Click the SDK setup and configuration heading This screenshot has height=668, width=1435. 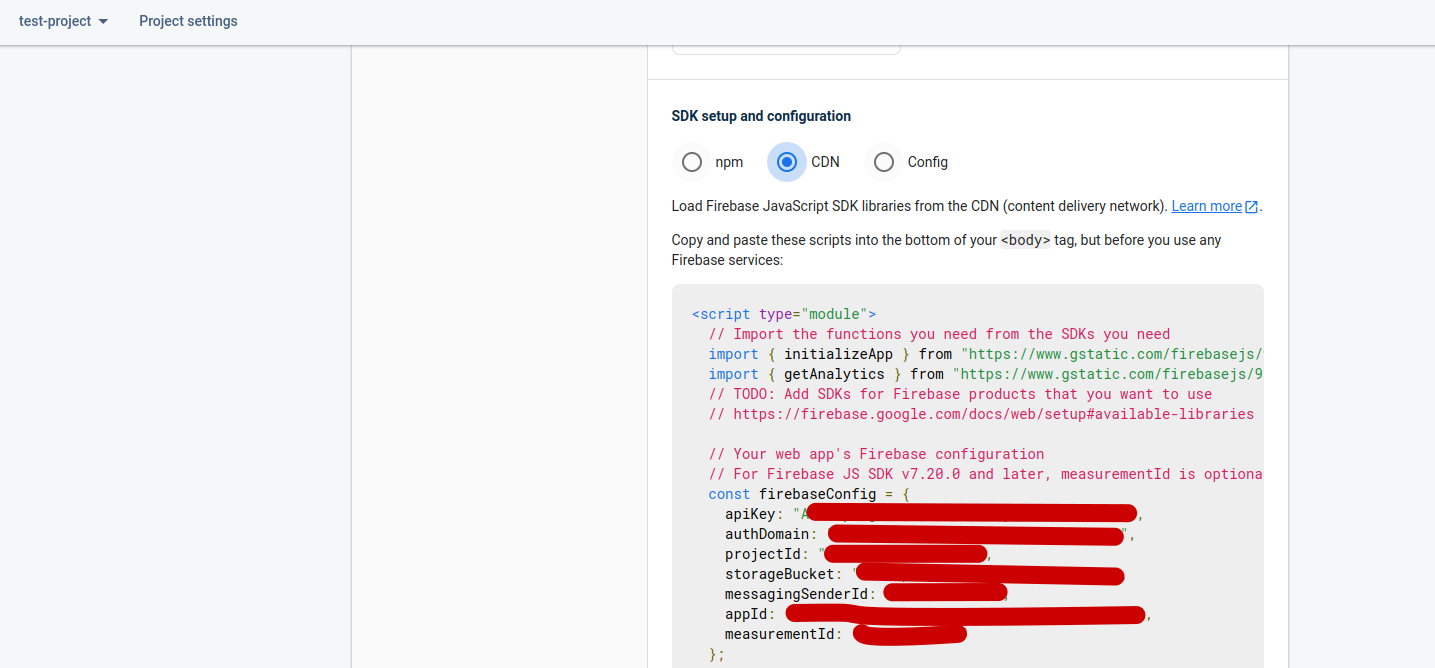coord(761,116)
